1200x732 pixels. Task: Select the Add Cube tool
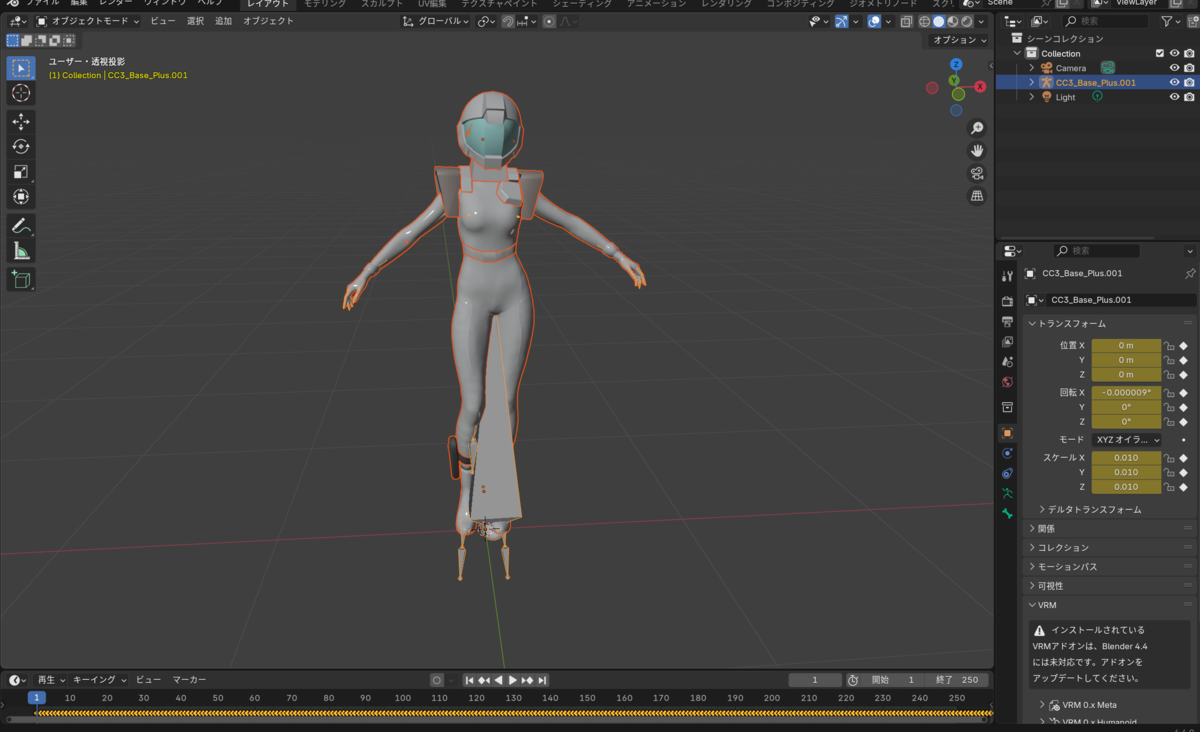21,279
